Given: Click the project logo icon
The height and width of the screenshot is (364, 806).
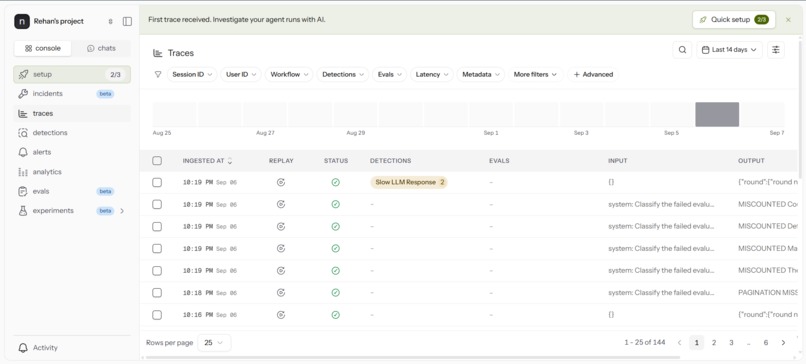Looking at the screenshot, I should (22, 22).
